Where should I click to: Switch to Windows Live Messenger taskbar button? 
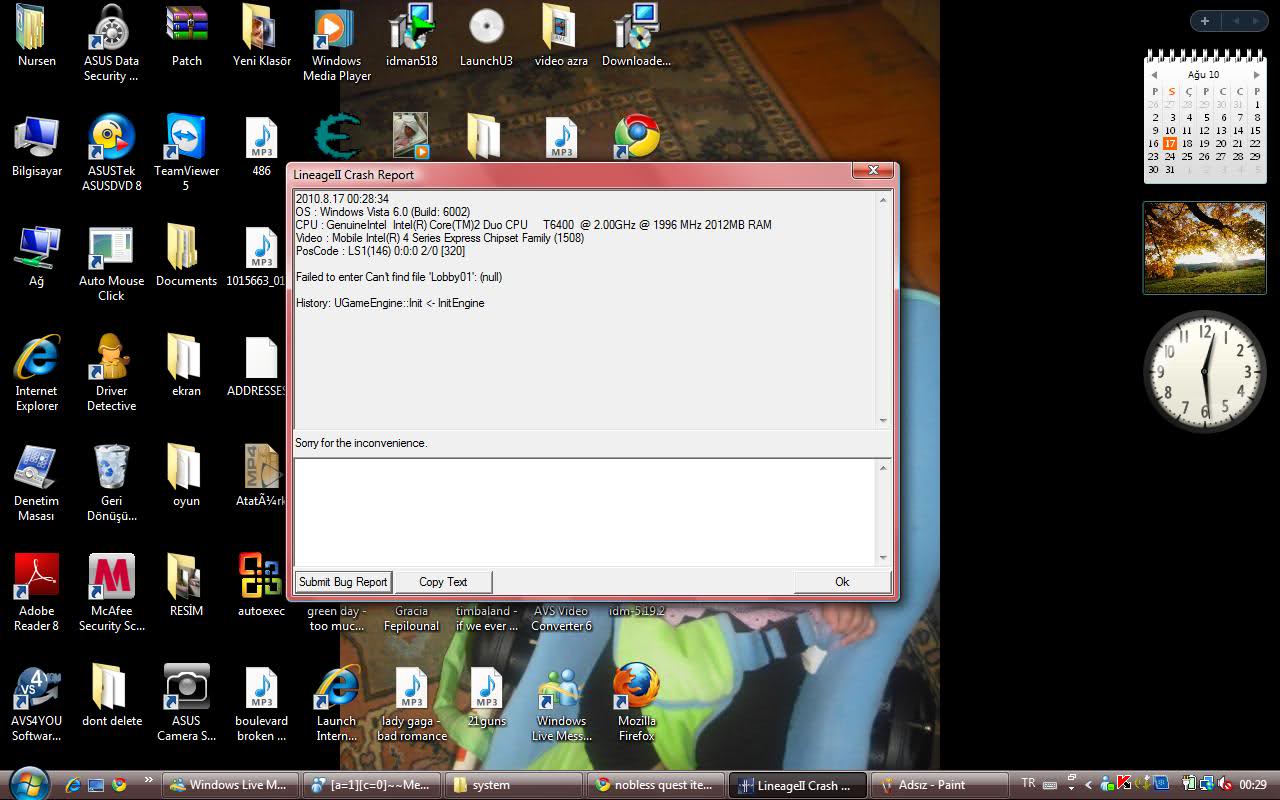click(232, 785)
